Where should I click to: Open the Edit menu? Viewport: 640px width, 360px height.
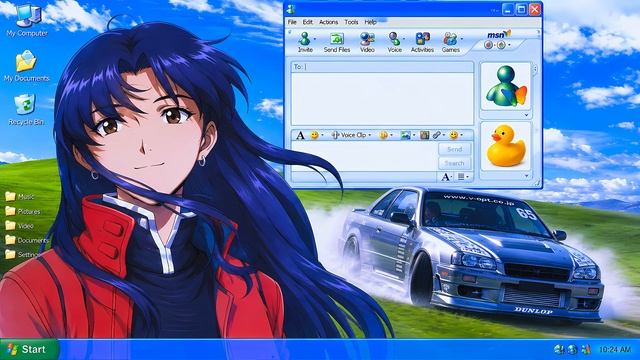(308, 22)
